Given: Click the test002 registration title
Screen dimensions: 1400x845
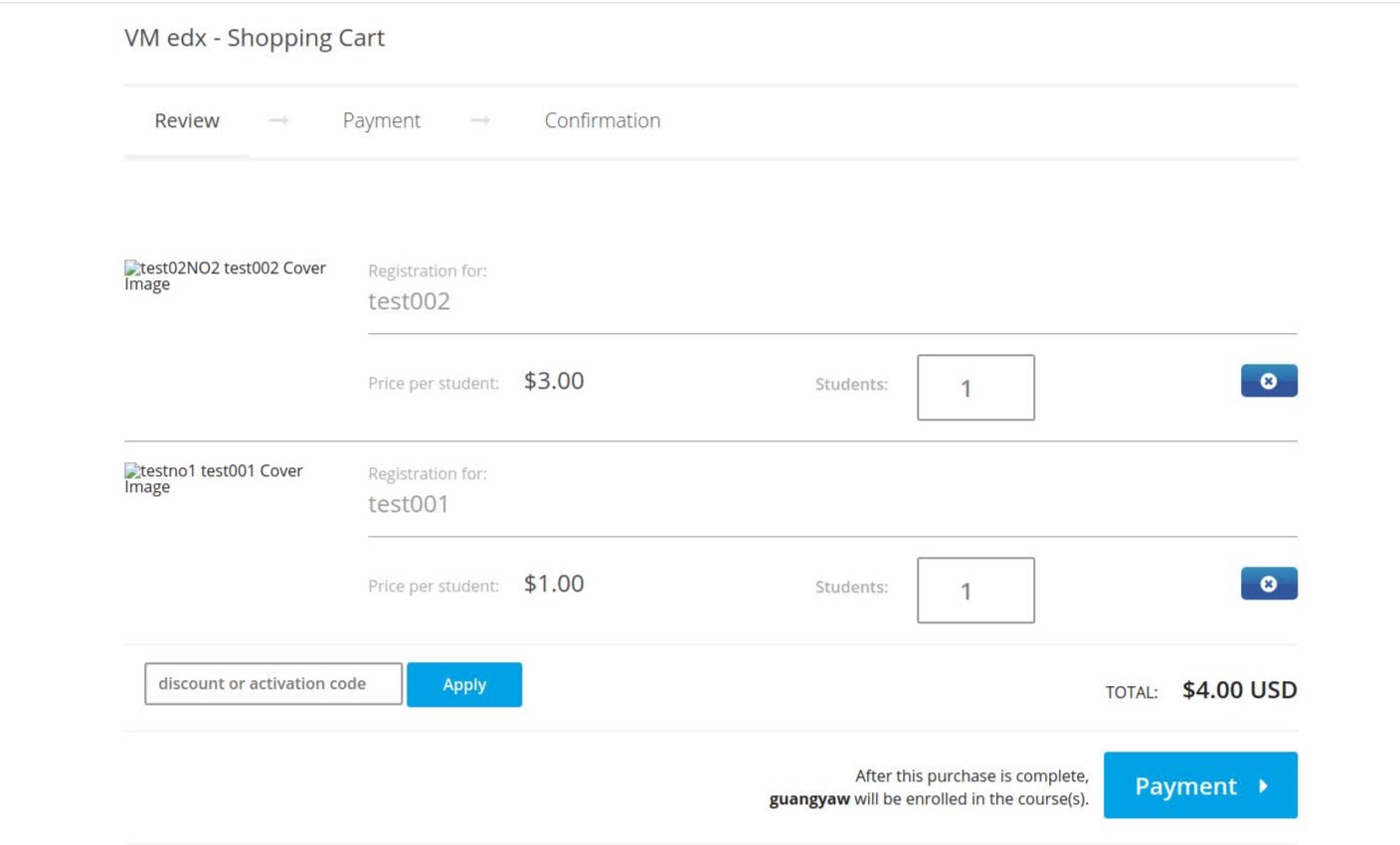Looking at the screenshot, I should click(x=409, y=301).
